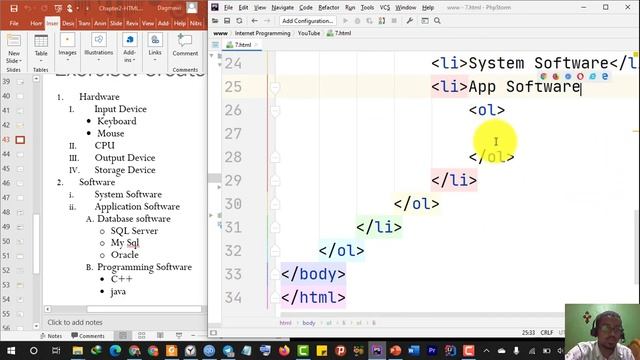The height and width of the screenshot is (360, 640).
Task: Expand Illustrations dropdown in Insert ribbon
Action: pyautogui.click(x=98, y=60)
